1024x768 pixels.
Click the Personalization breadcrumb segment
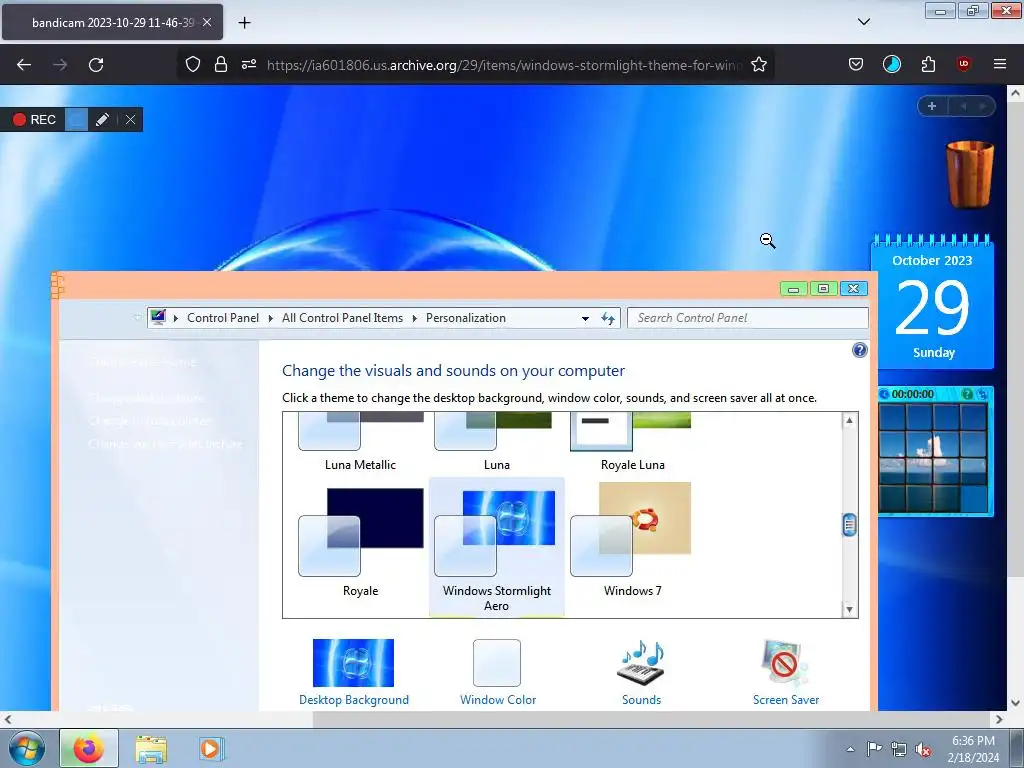coord(466,318)
